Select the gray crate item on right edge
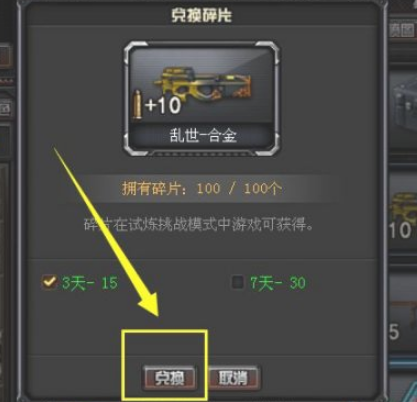Image resolution: width=417 pixels, height=402 pixels. coord(403,110)
